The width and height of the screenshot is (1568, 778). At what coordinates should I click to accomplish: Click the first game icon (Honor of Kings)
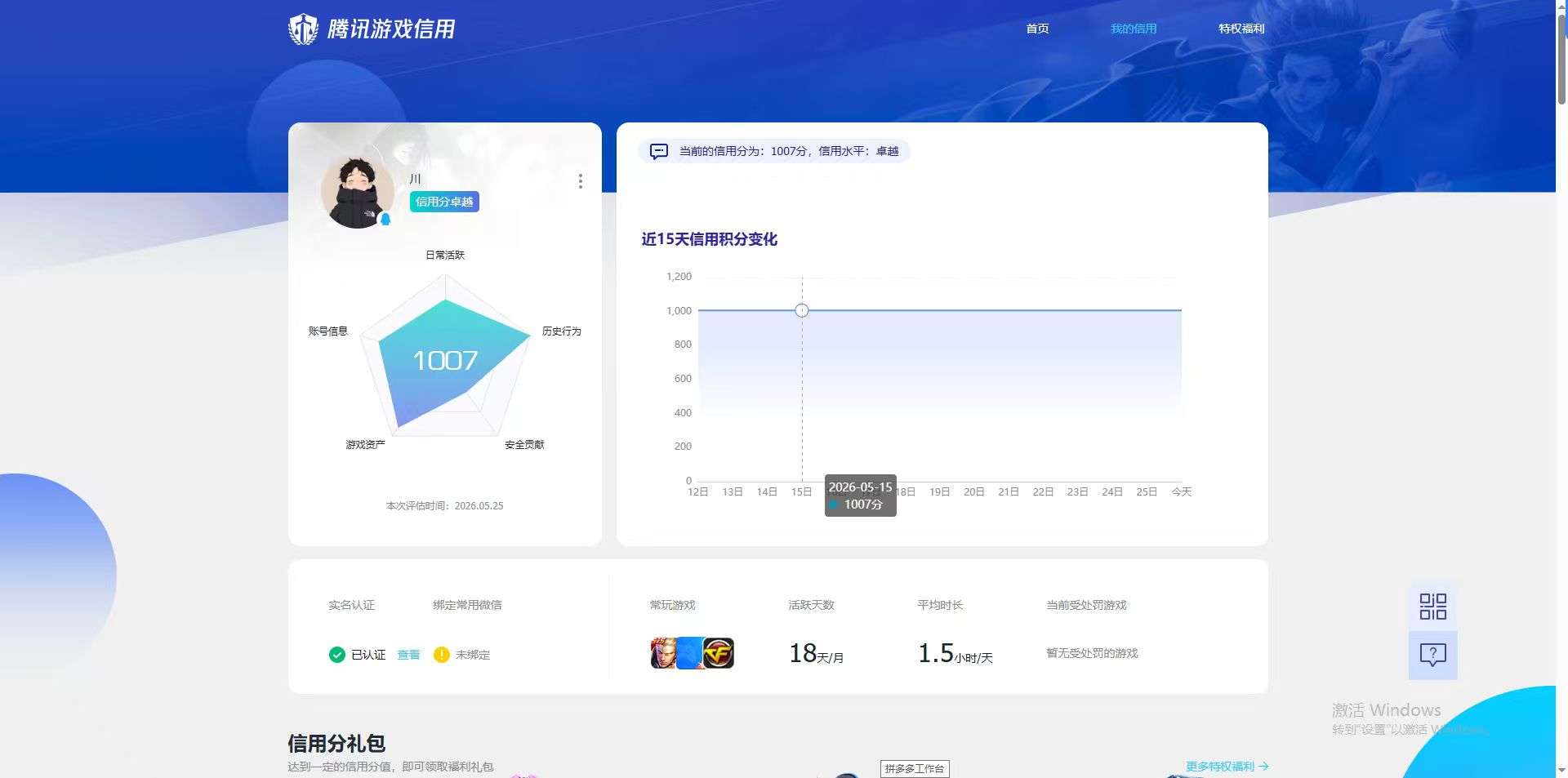[x=663, y=653]
